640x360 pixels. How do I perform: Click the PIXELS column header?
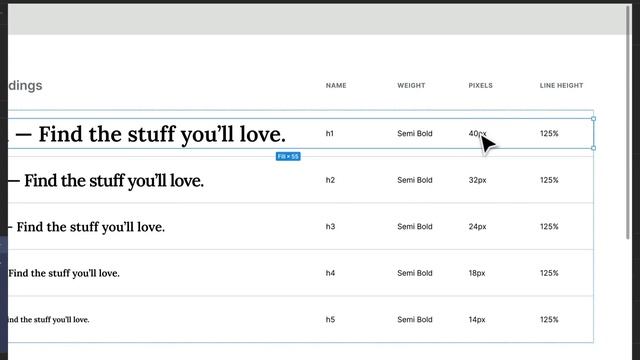pyautogui.click(x=480, y=85)
